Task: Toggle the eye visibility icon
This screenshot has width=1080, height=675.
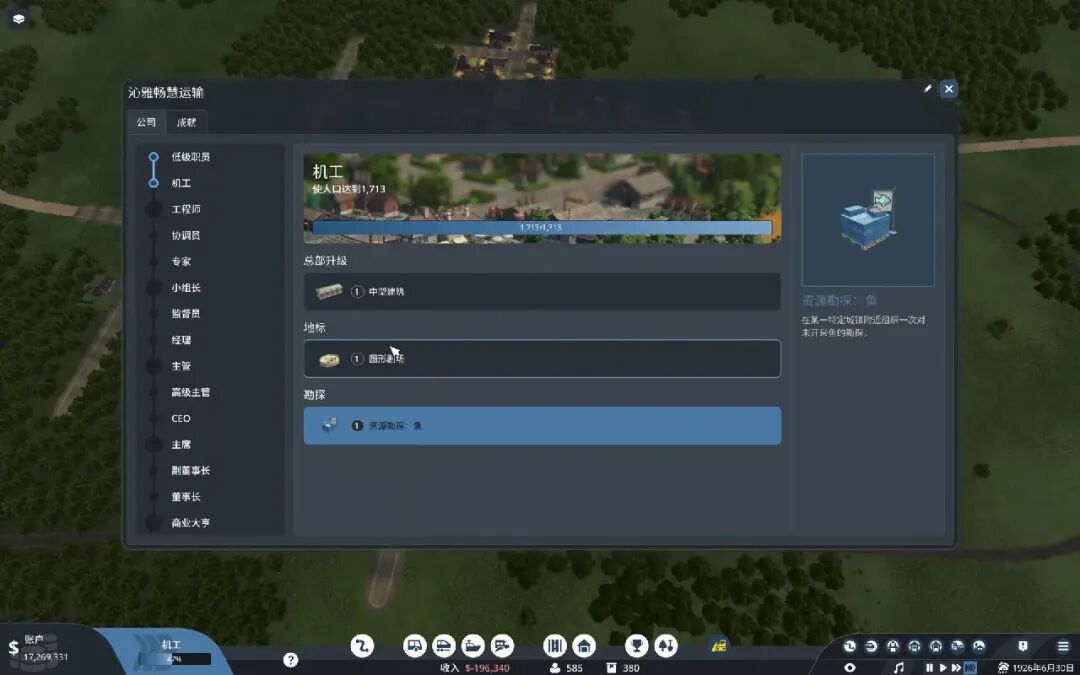Action: [x=850, y=667]
